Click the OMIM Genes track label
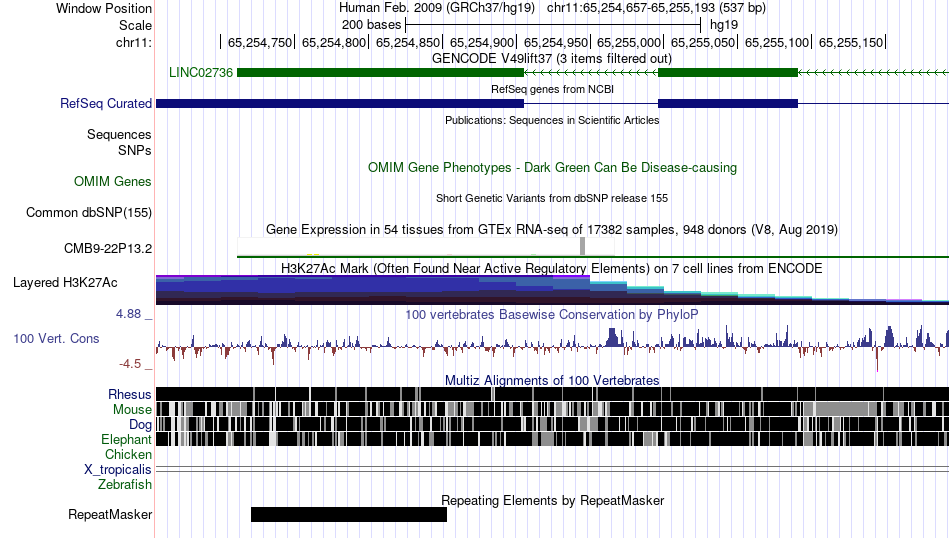Image resolution: width=950 pixels, height=538 pixels. tap(113, 181)
